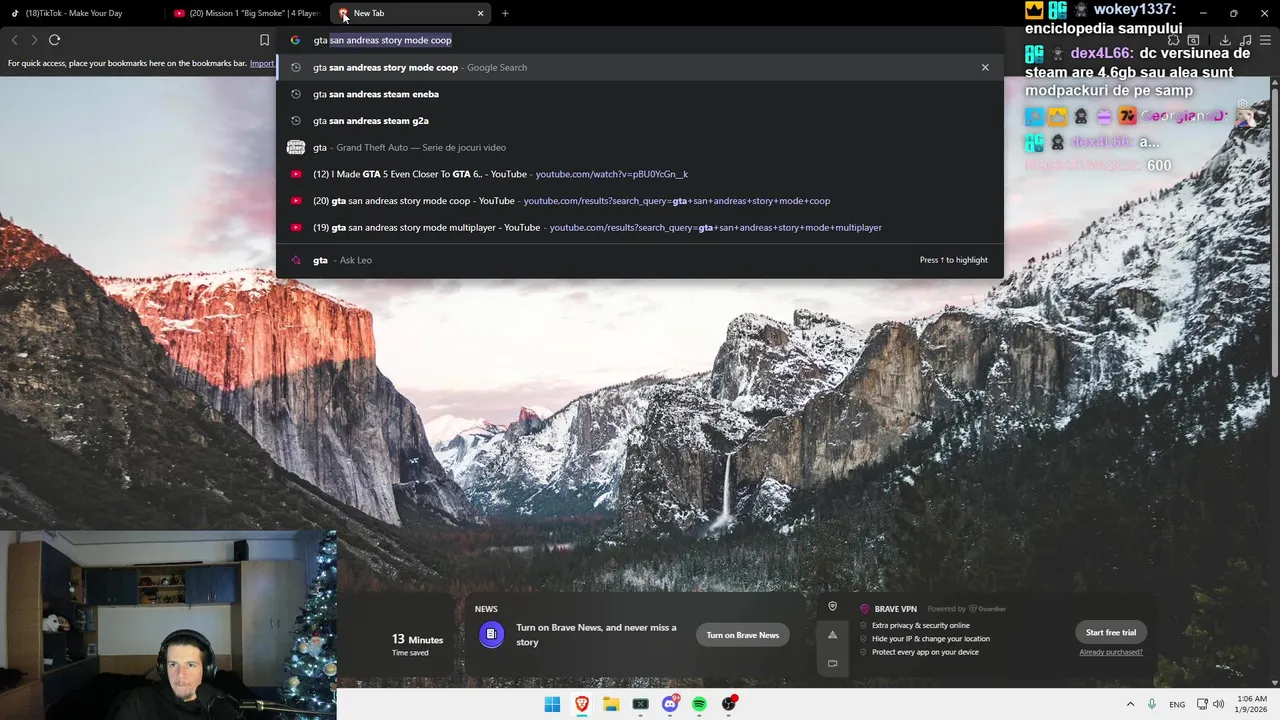Go back with the back arrow

tap(14, 40)
